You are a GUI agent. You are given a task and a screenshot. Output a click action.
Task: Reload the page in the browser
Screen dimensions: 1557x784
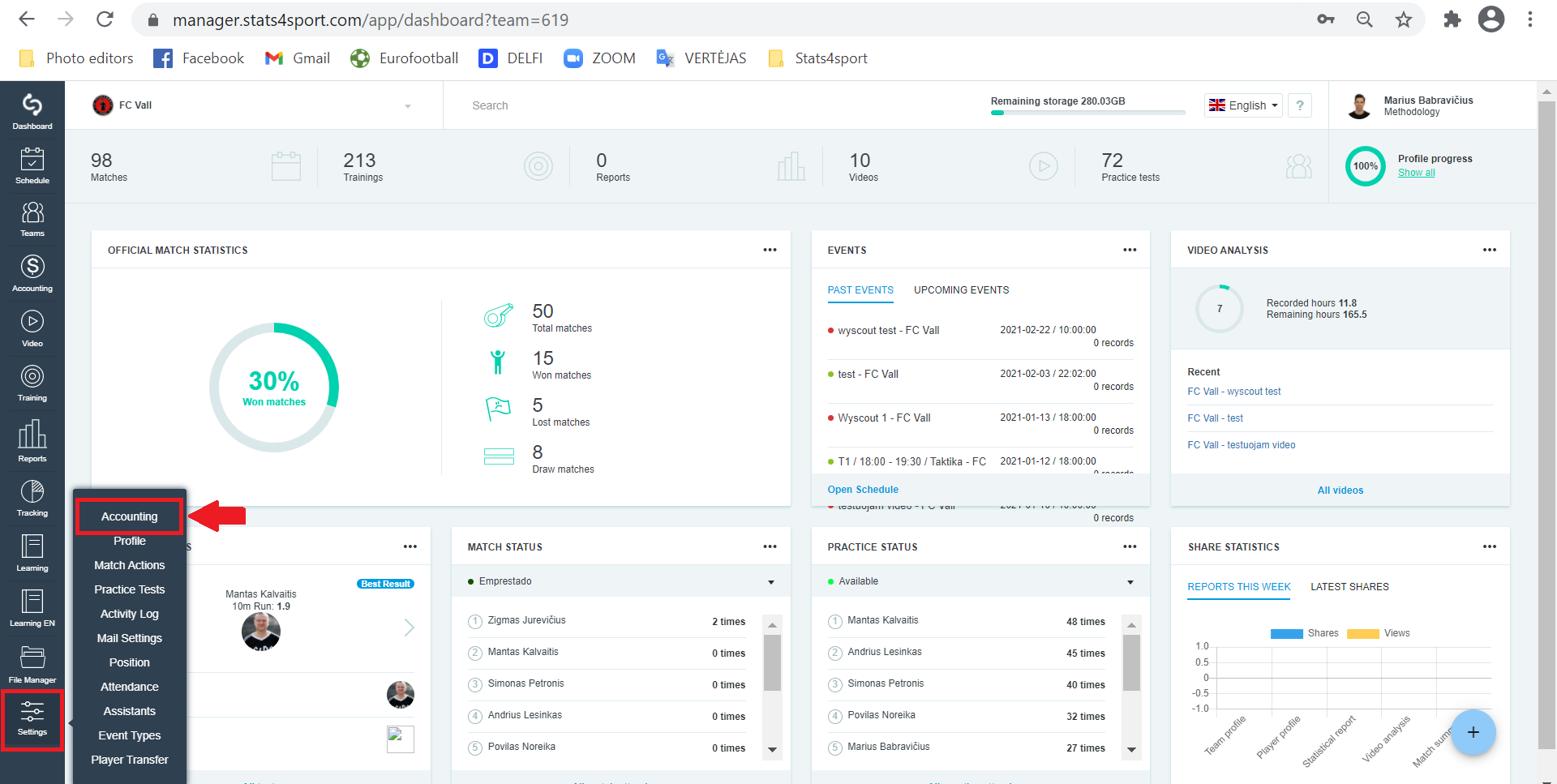[x=105, y=19]
